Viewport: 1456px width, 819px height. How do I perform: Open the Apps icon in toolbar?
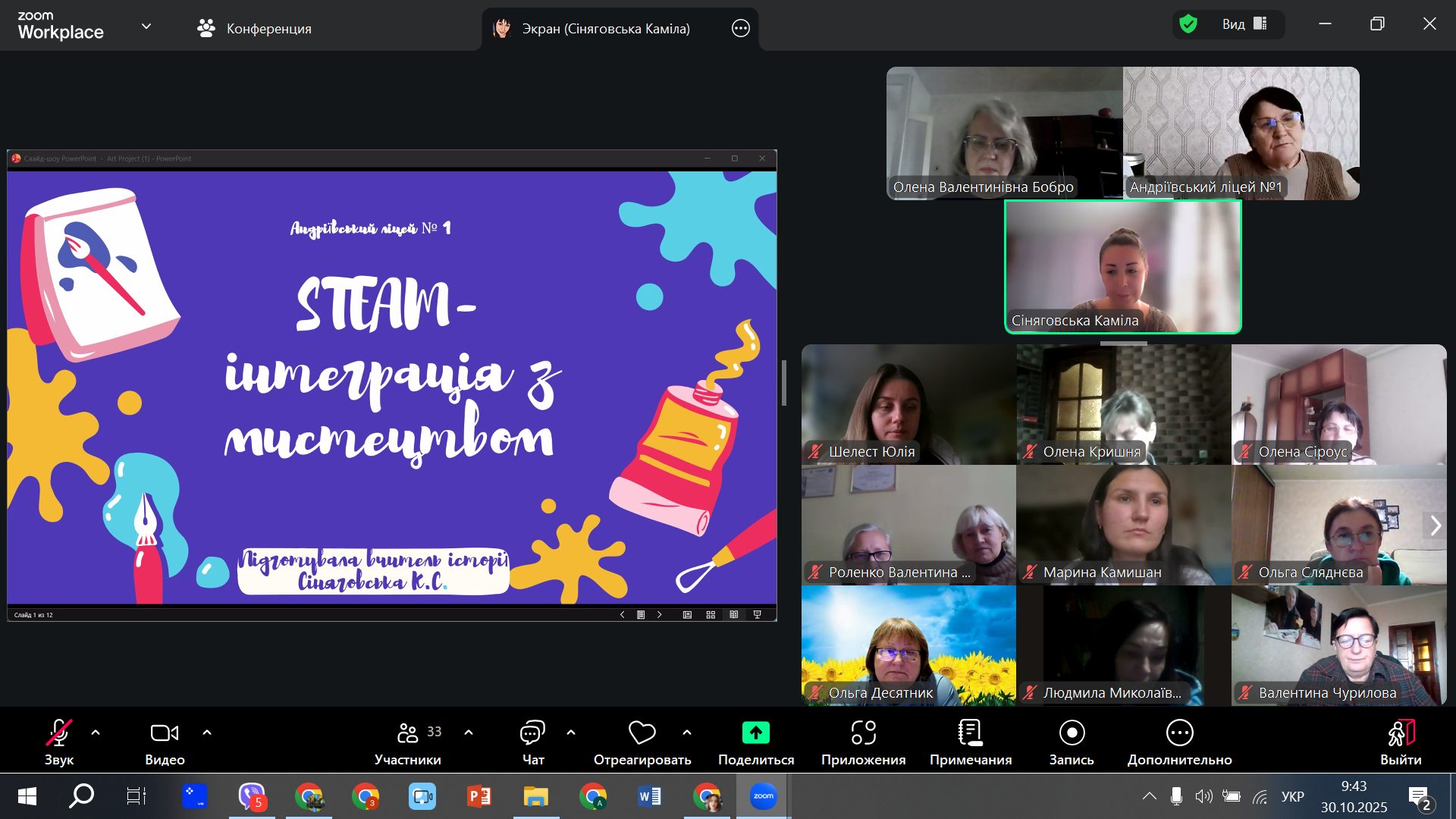[863, 733]
